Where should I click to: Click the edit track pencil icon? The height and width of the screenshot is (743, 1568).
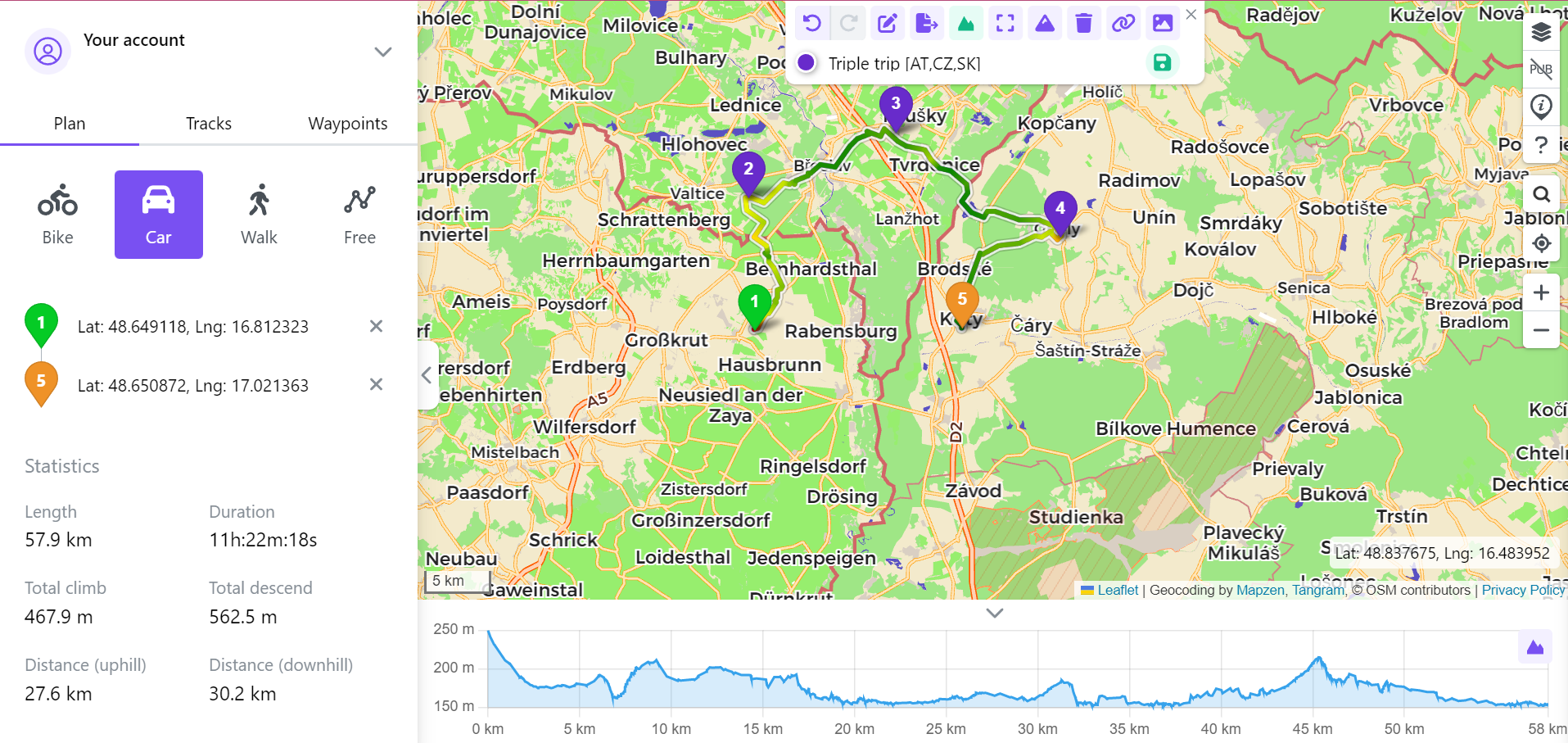coord(888,23)
